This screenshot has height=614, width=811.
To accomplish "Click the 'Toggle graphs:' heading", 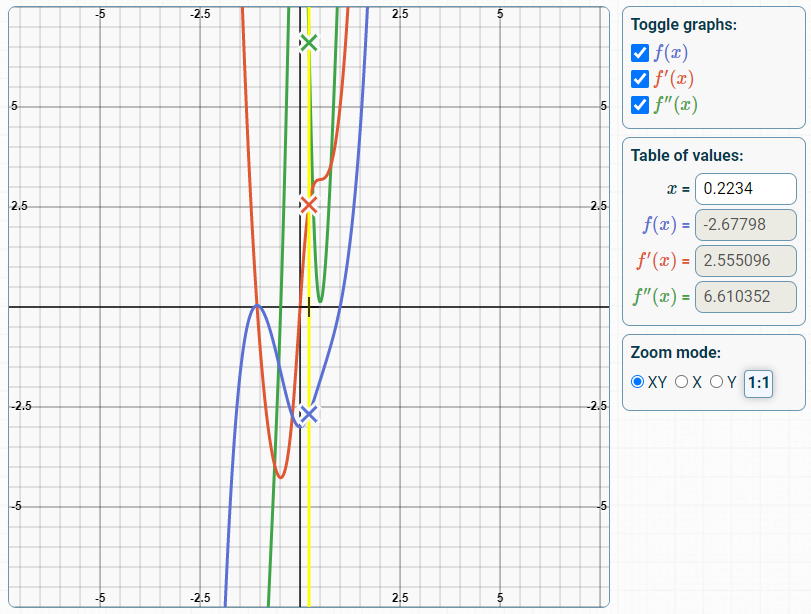I will coord(683,25).
